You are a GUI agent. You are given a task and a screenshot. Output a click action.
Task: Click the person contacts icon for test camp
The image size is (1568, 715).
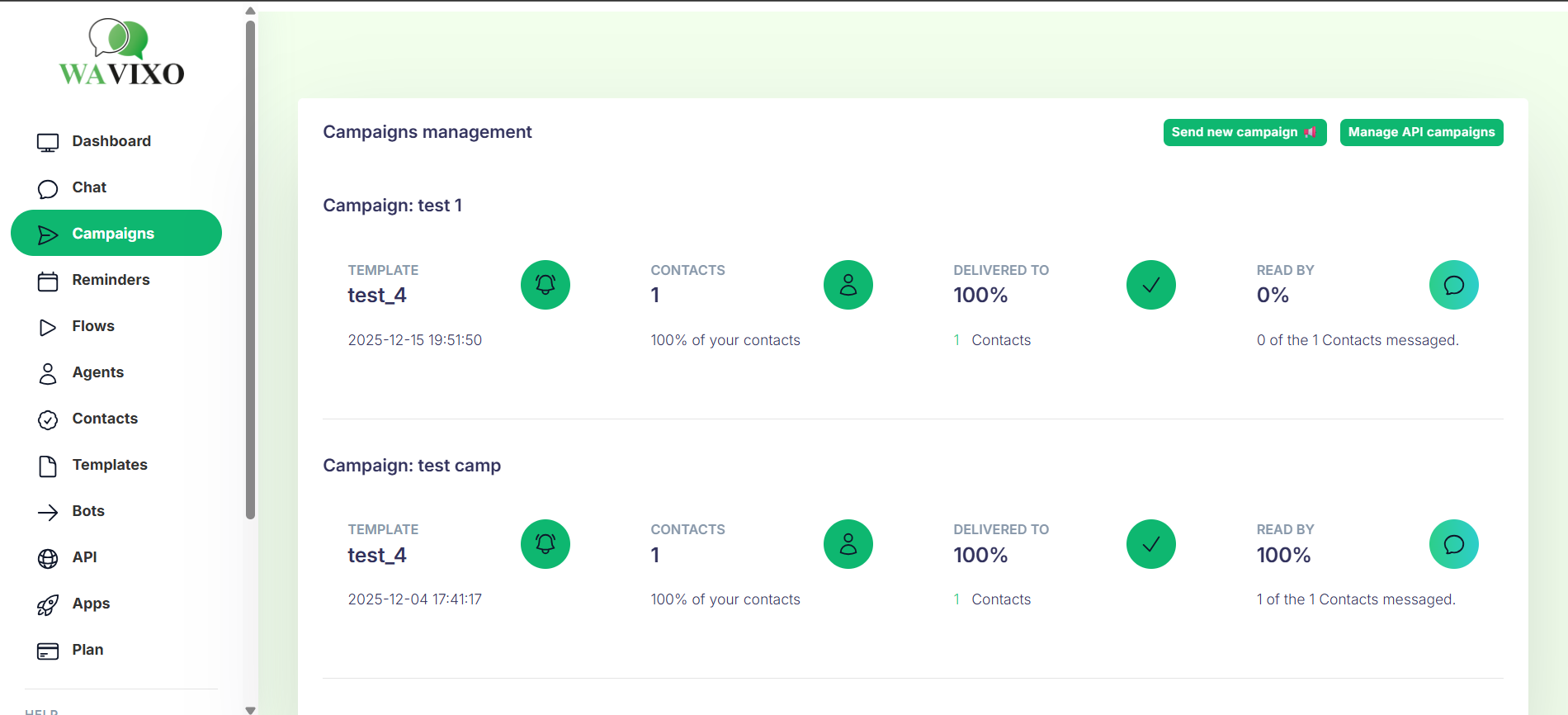click(x=848, y=544)
